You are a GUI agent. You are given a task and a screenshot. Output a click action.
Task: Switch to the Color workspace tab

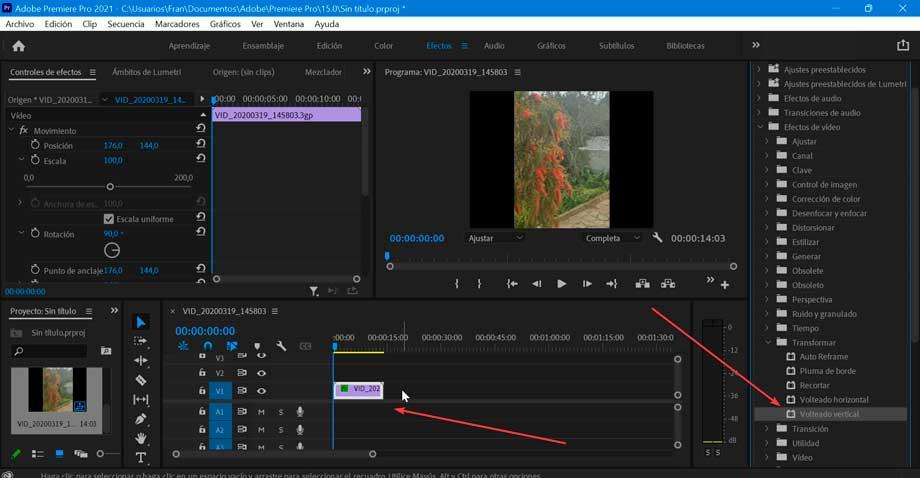(384, 46)
